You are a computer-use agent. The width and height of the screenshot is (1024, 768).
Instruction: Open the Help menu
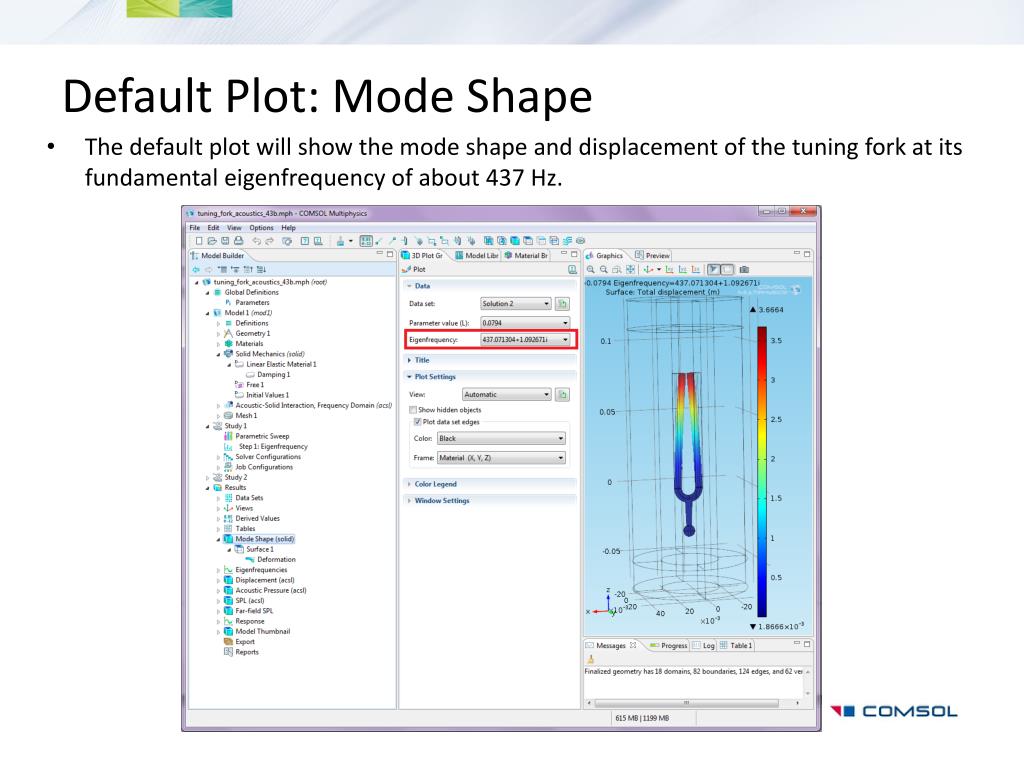click(289, 228)
